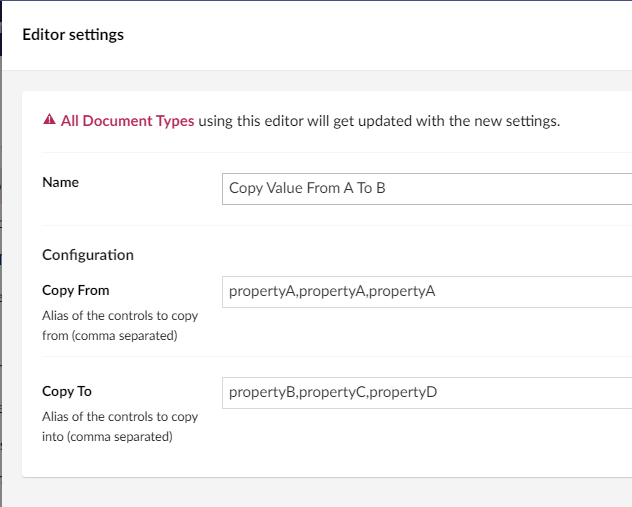Place cursor on 'propertyD' in Copy To
632x507 pixels.
405,392
